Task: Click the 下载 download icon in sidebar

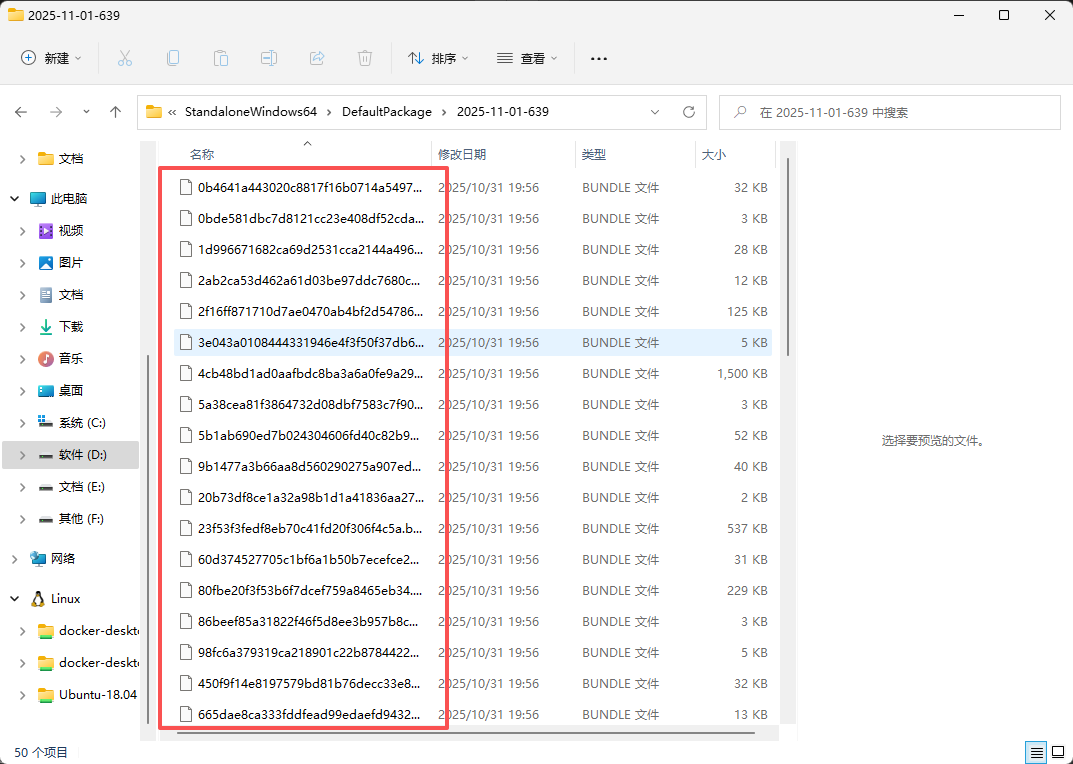Action: click(46, 327)
